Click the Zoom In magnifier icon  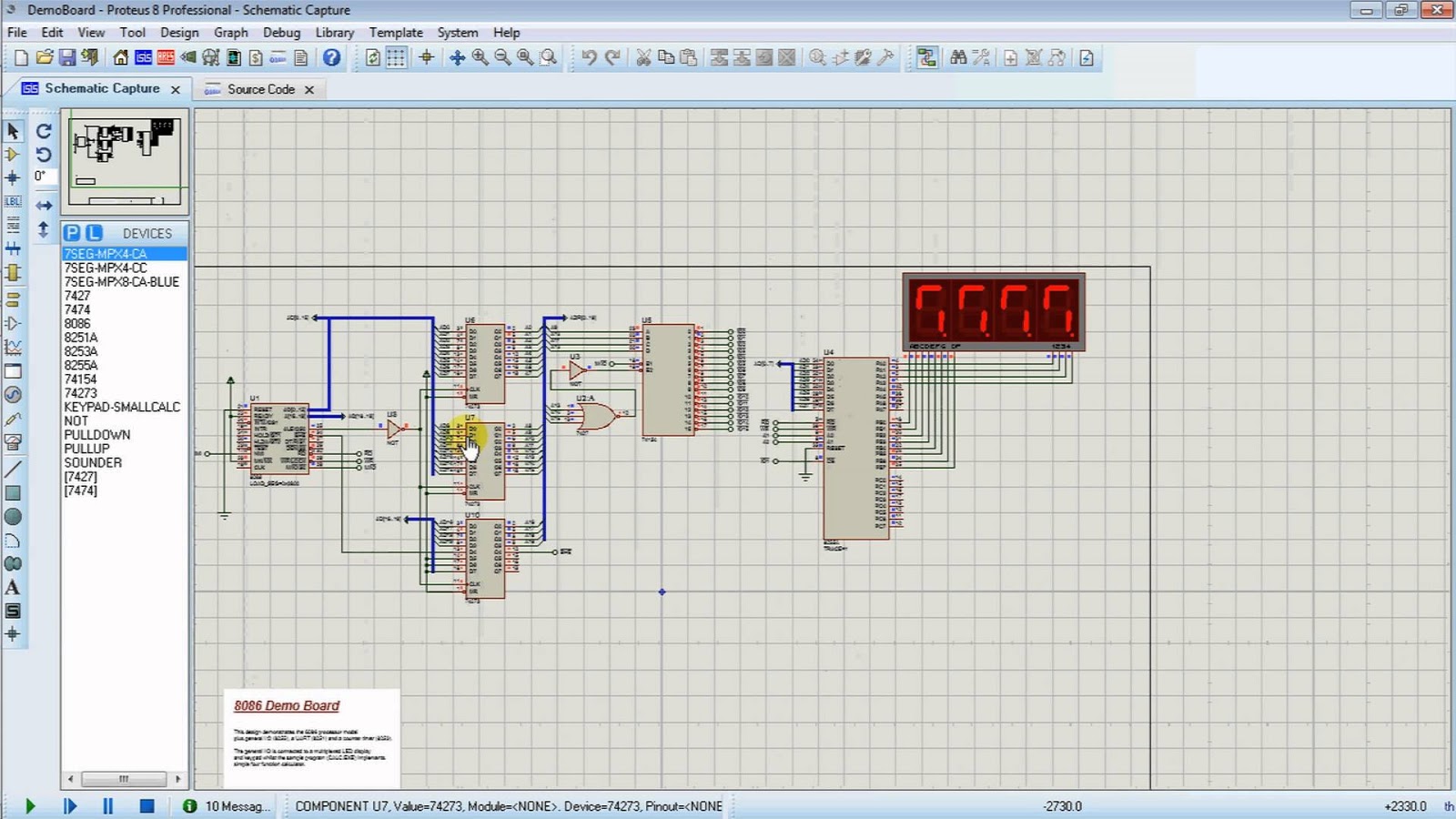pyautogui.click(x=480, y=57)
